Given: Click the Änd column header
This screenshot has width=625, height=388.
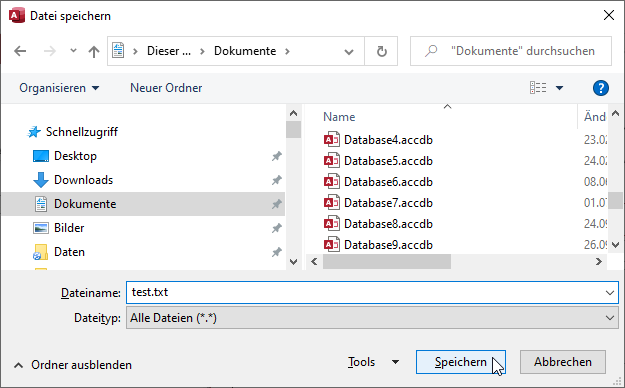Looking at the screenshot, I should 595,117.
